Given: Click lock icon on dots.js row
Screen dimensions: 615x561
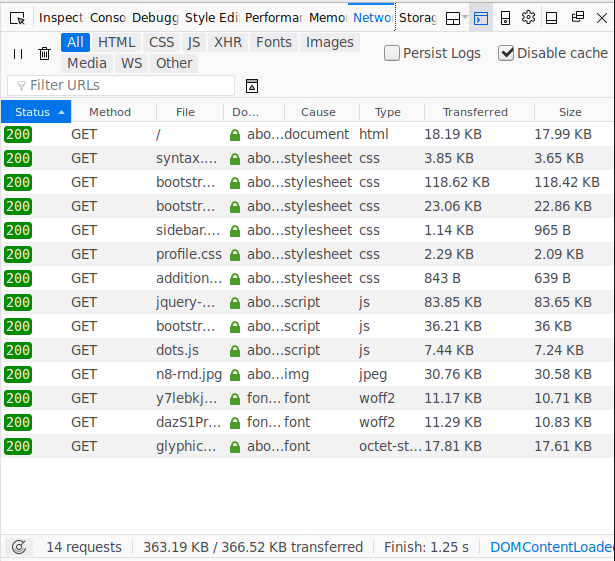Looking at the screenshot, I should tap(235, 351).
